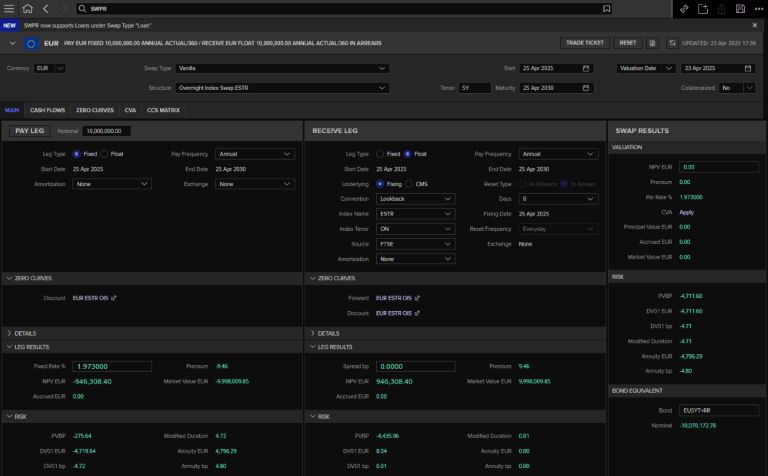The image size is (768, 476).
Task: Open the Index Tenor ON dropdown
Action: coord(415,229)
